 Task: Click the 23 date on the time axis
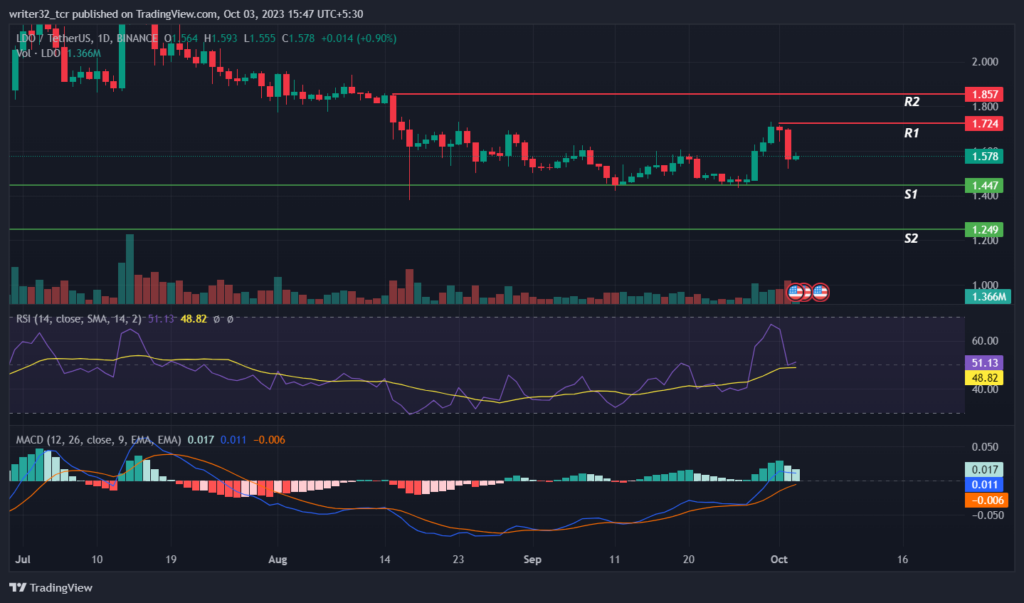point(458,559)
